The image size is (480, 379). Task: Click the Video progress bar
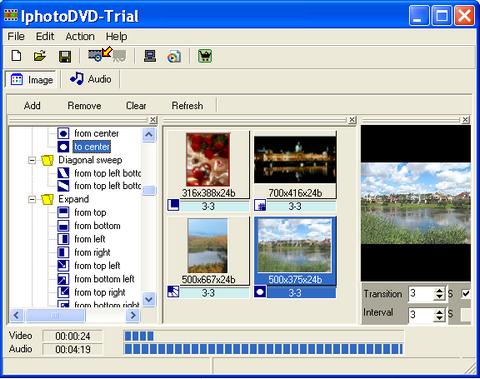pyautogui.click(x=263, y=336)
